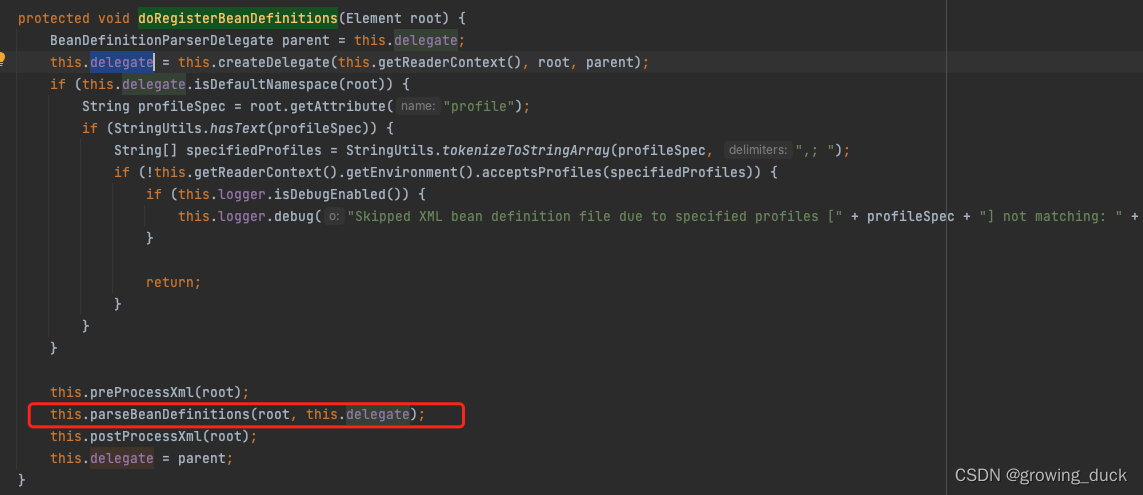Click the postProcessXml method call
This screenshot has width=1143, height=495.
click(146, 437)
